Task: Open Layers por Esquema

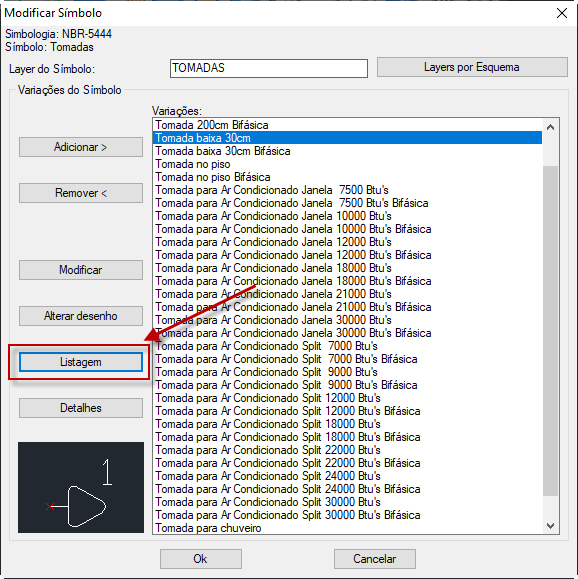Action: (x=472, y=67)
